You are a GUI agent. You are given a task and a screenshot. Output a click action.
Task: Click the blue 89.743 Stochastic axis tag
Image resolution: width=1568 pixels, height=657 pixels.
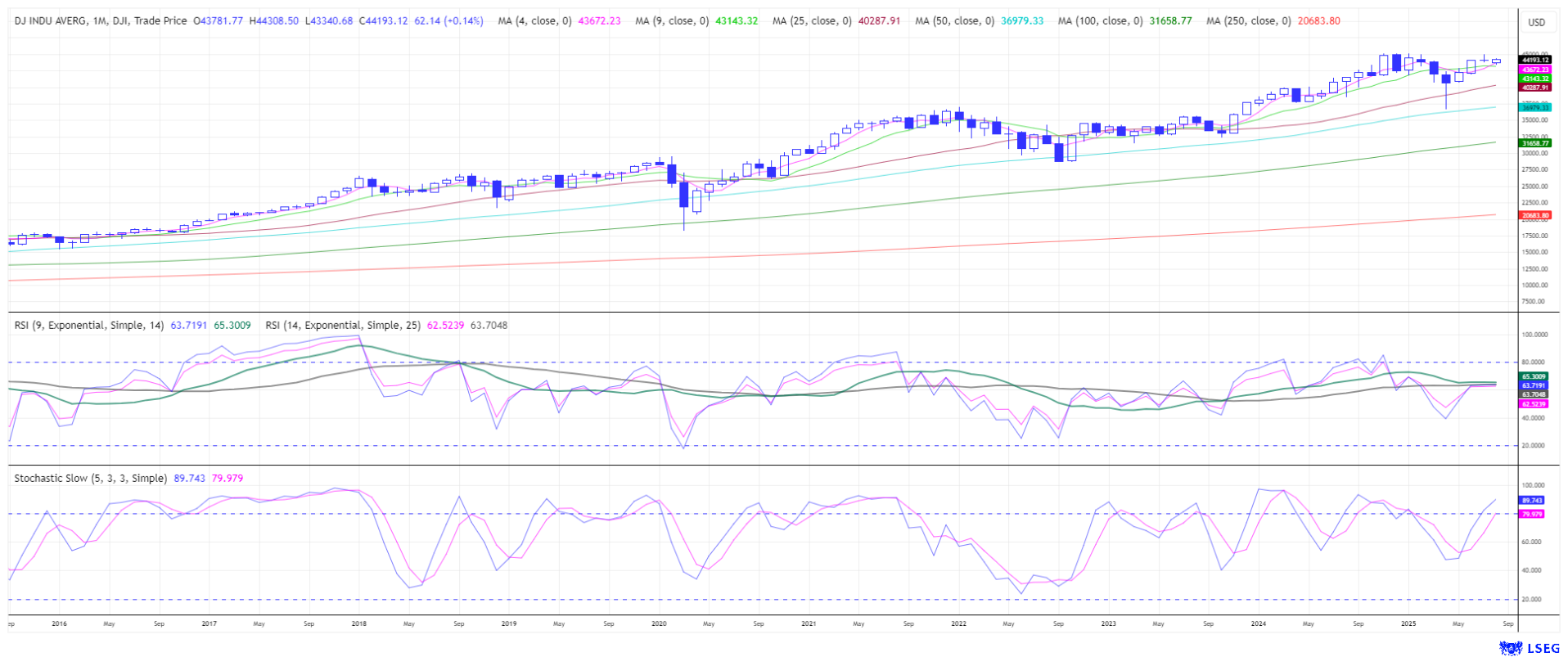1531,500
